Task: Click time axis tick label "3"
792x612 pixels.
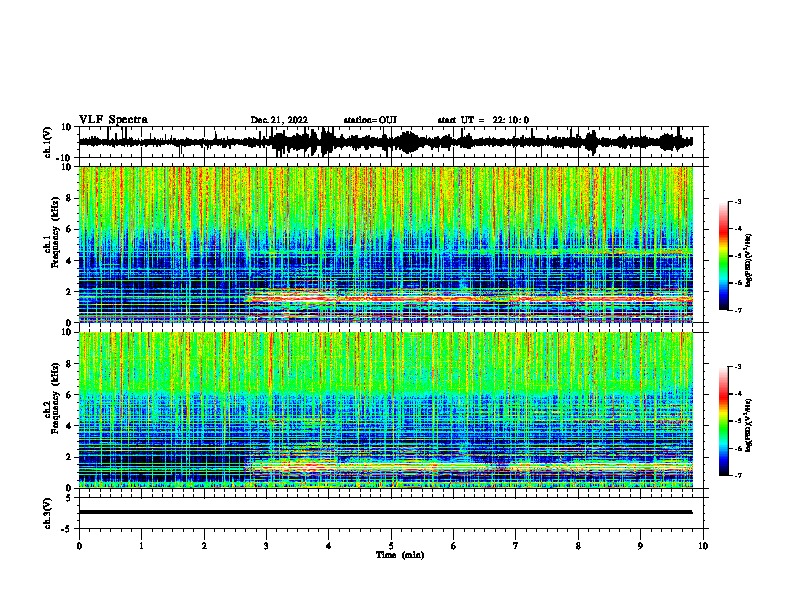Action: click(x=266, y=546)
